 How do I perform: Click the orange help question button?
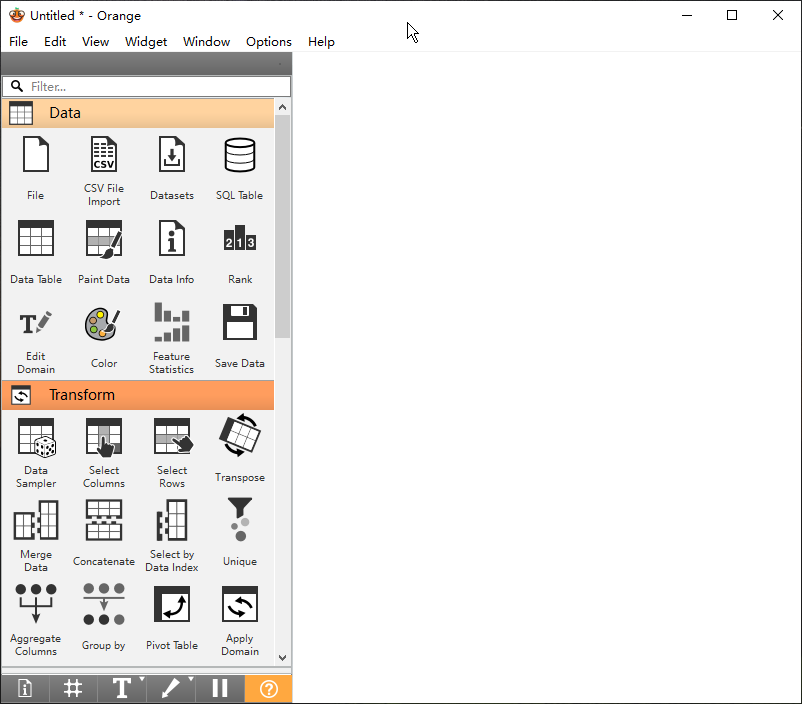269,689
